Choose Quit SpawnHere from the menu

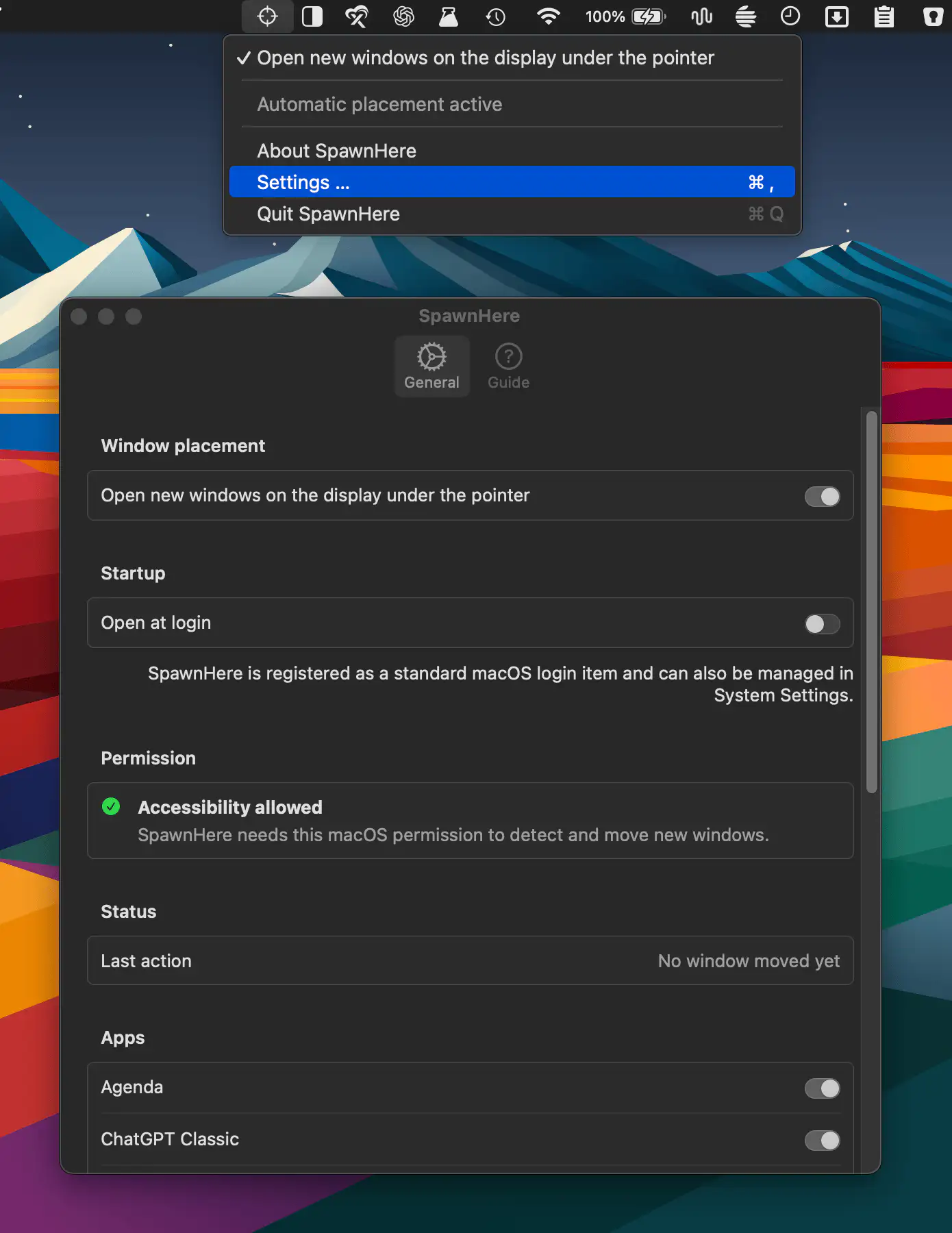tap(512, 214)
